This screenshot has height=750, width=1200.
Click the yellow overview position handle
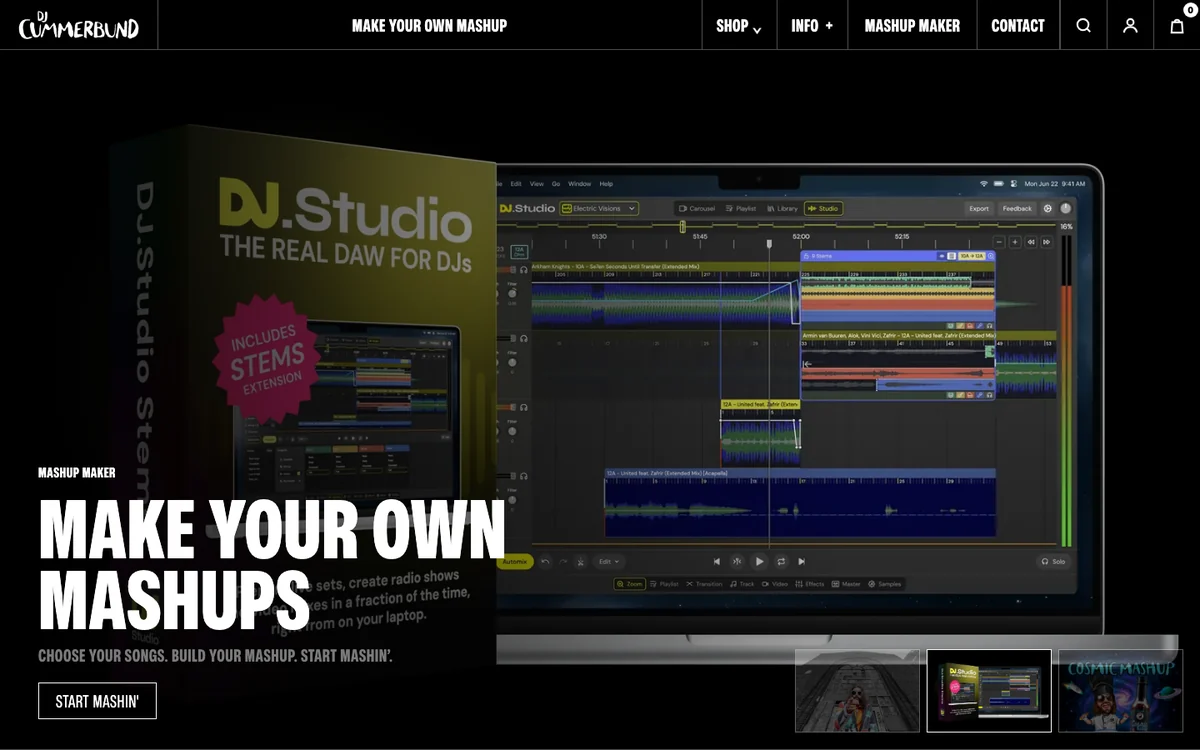tap(683, 227)
